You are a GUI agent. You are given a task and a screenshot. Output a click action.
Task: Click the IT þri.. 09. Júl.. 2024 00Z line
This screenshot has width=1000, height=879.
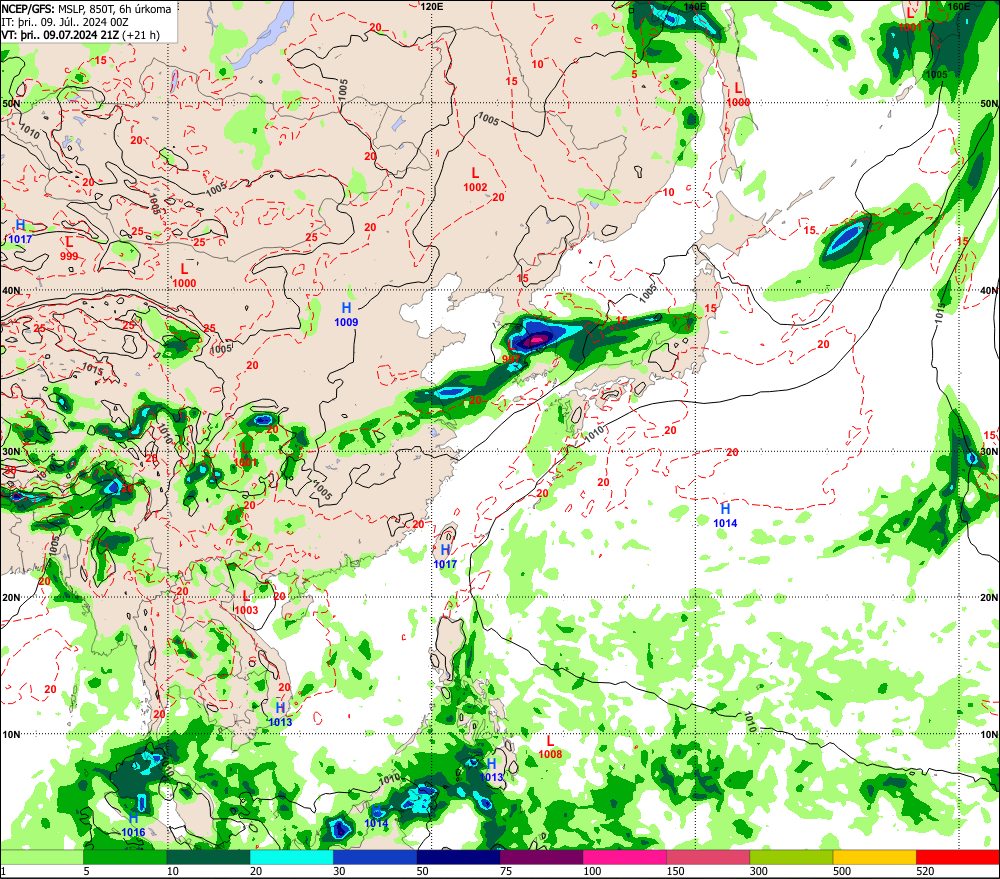click(65, 22)
